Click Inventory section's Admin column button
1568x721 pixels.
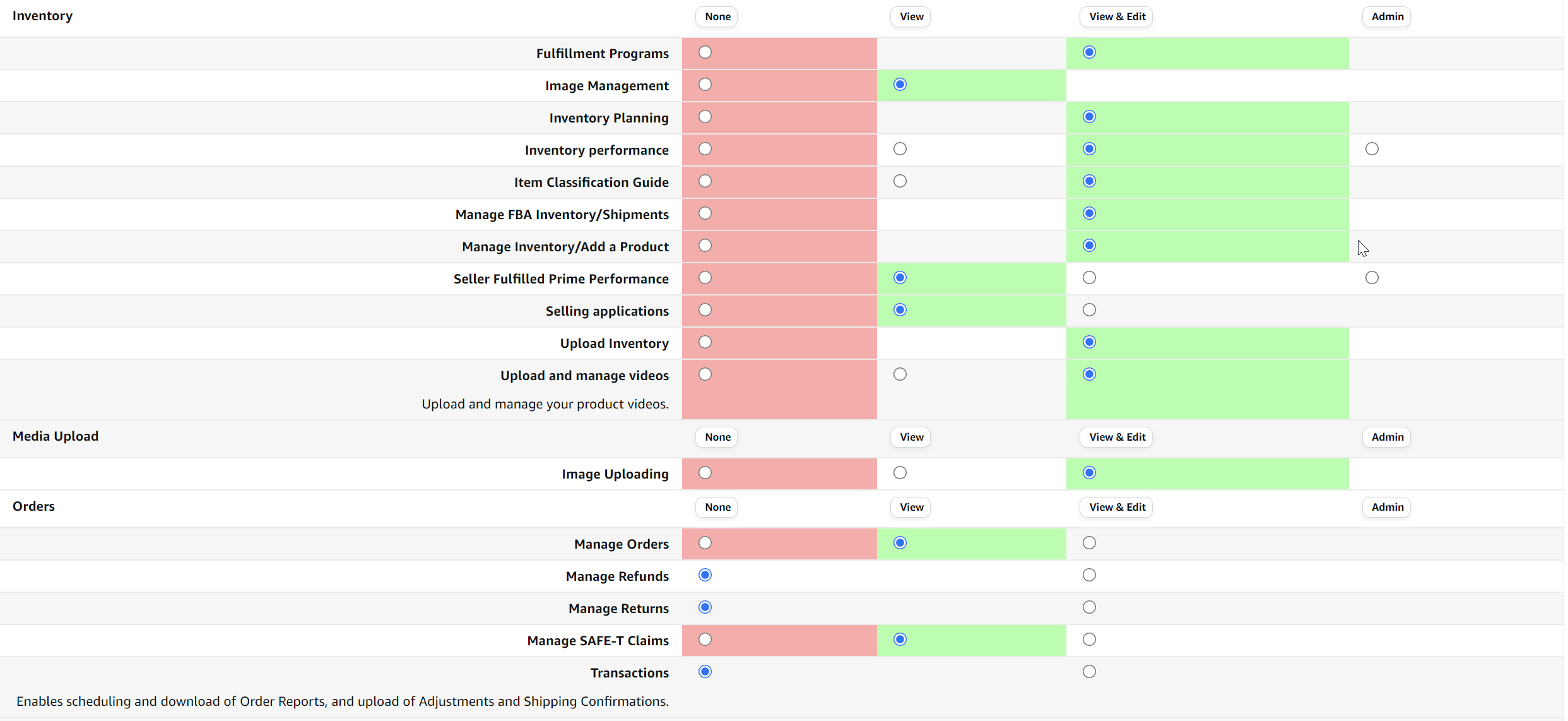point(1386,17)
